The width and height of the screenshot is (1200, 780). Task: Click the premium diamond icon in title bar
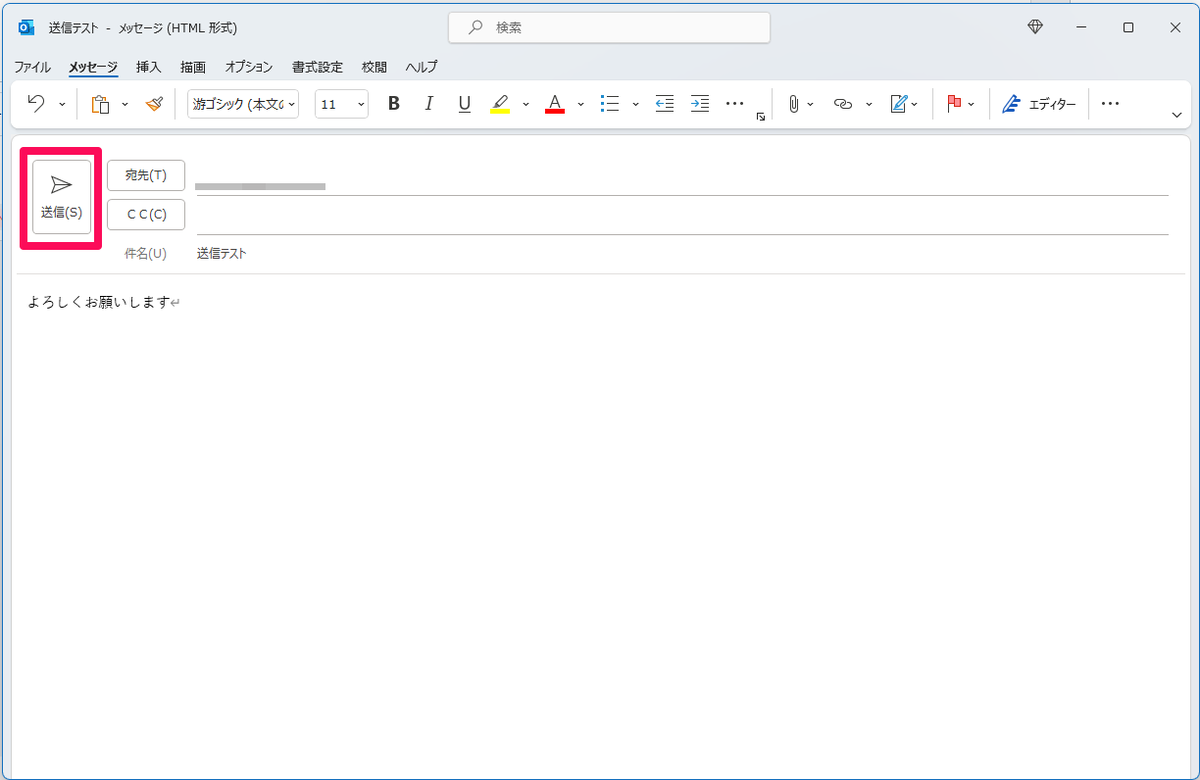1036,27
